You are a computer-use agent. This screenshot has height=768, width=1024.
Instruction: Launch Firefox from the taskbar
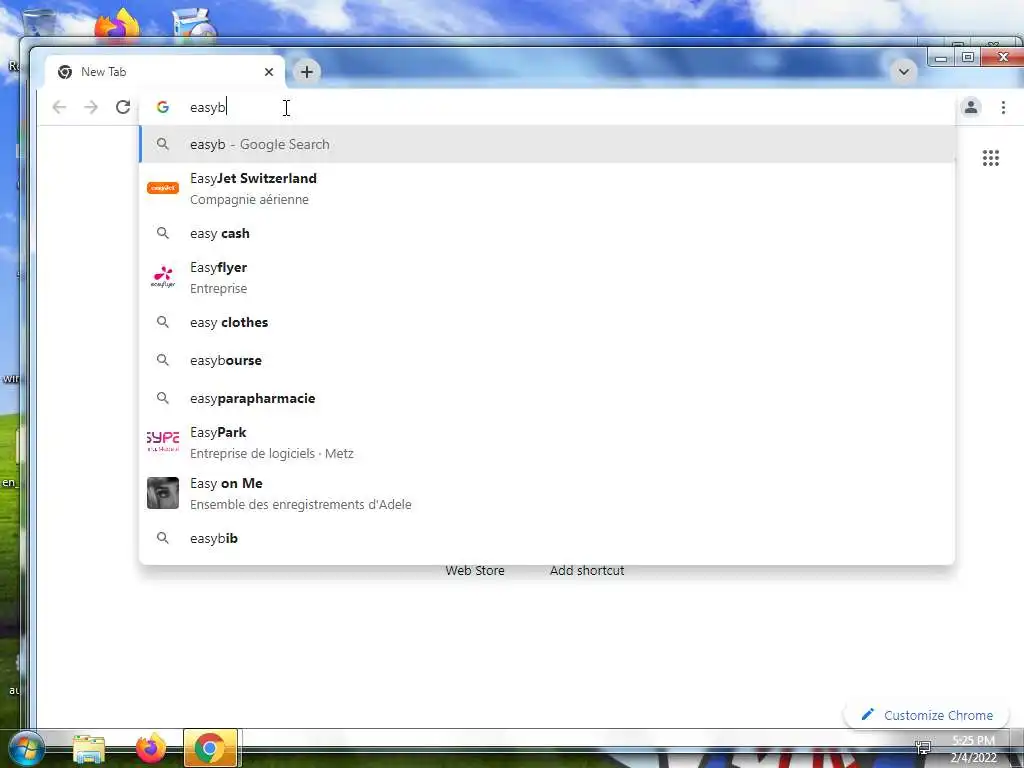151,748
